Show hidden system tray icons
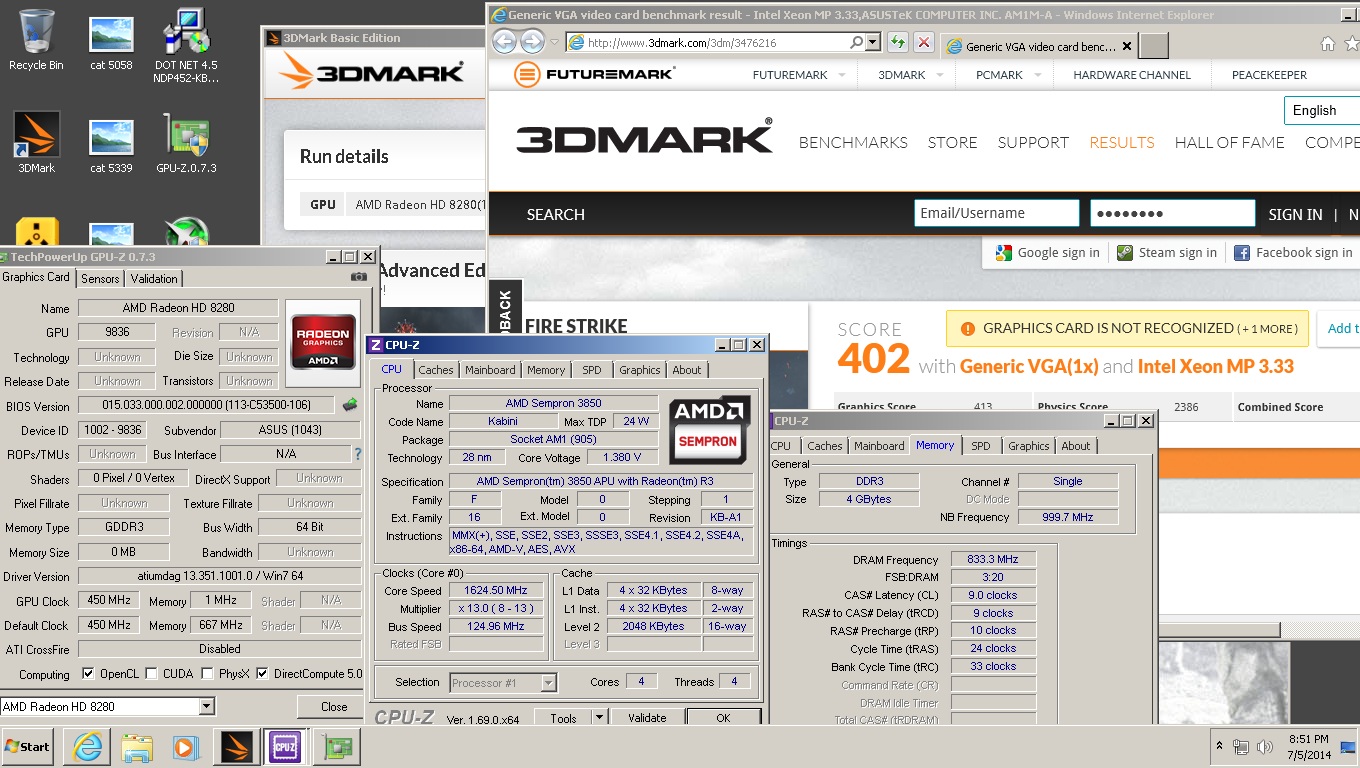Image resolution: width=1360 pixels, height=768 pixels. tap(1219, 746)
